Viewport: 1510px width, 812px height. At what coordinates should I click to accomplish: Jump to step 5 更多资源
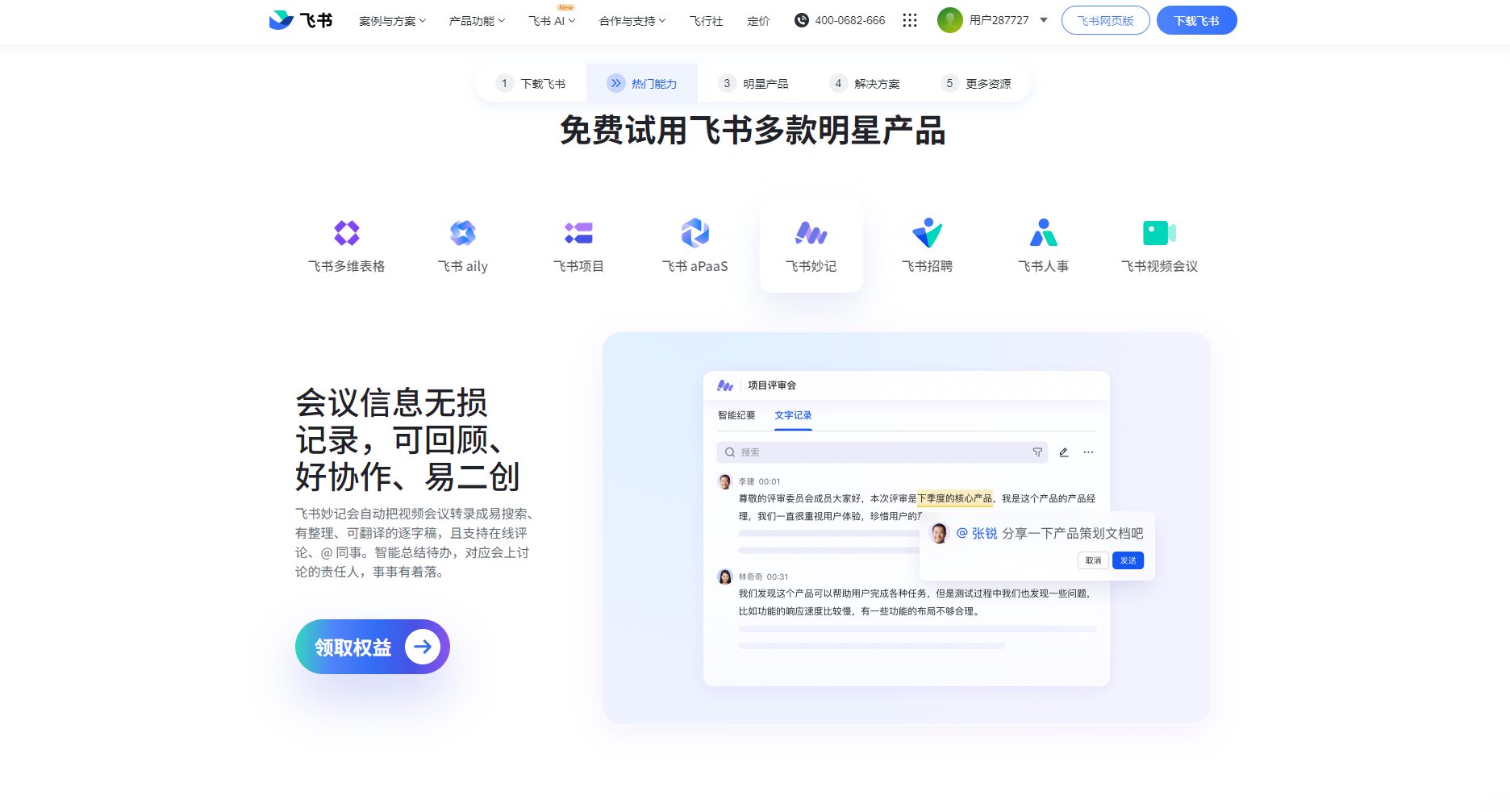click(x=976, y=83)
